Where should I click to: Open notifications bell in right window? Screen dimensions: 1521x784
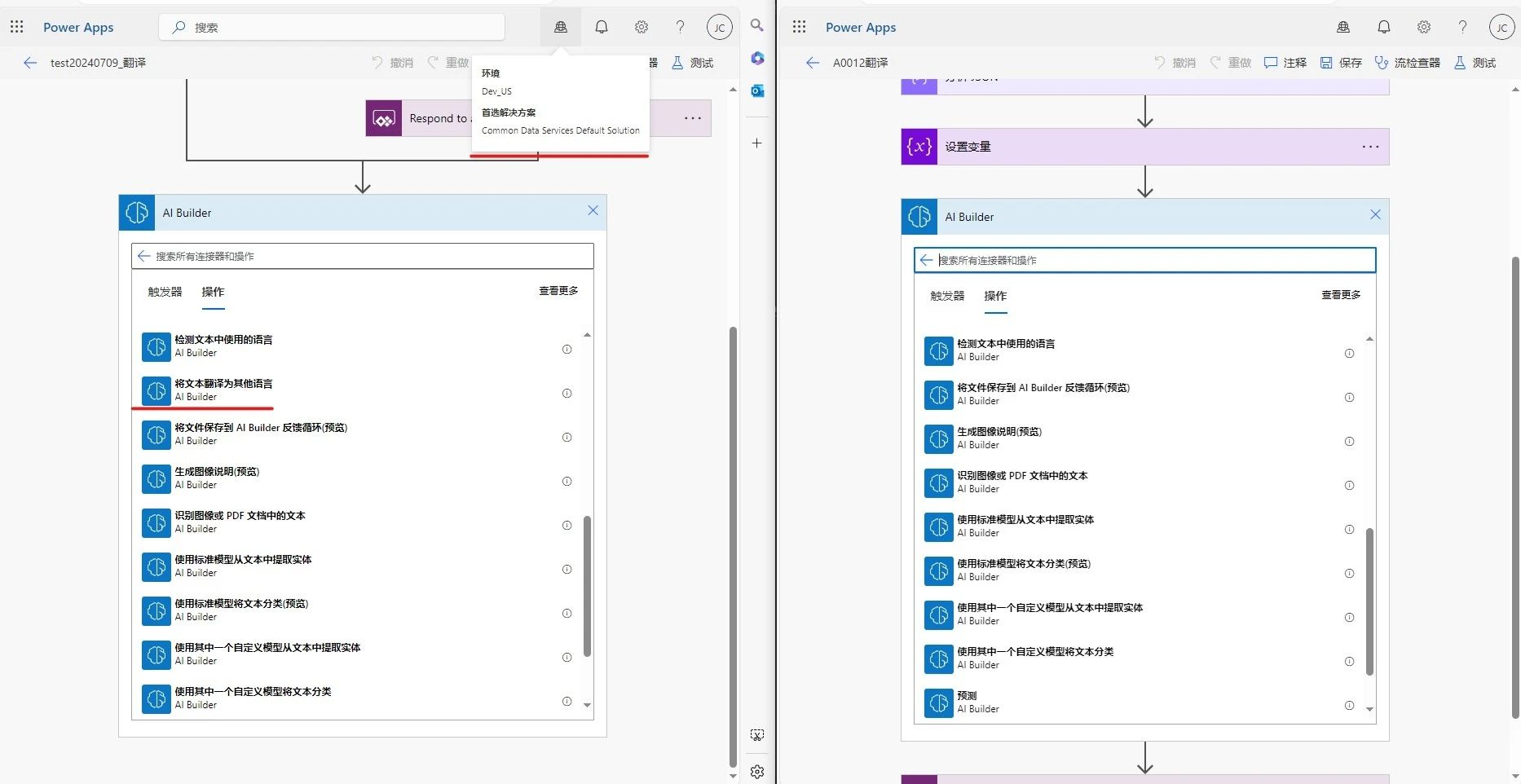(1383, 27)
